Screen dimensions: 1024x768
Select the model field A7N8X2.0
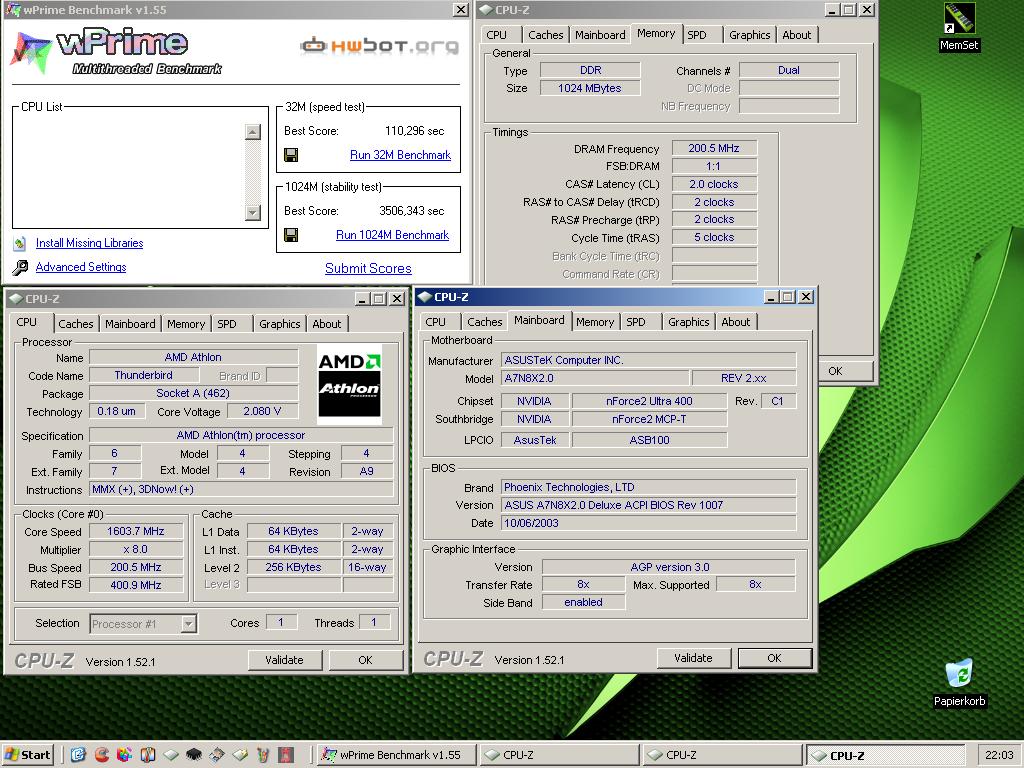(x=595, y=378)
